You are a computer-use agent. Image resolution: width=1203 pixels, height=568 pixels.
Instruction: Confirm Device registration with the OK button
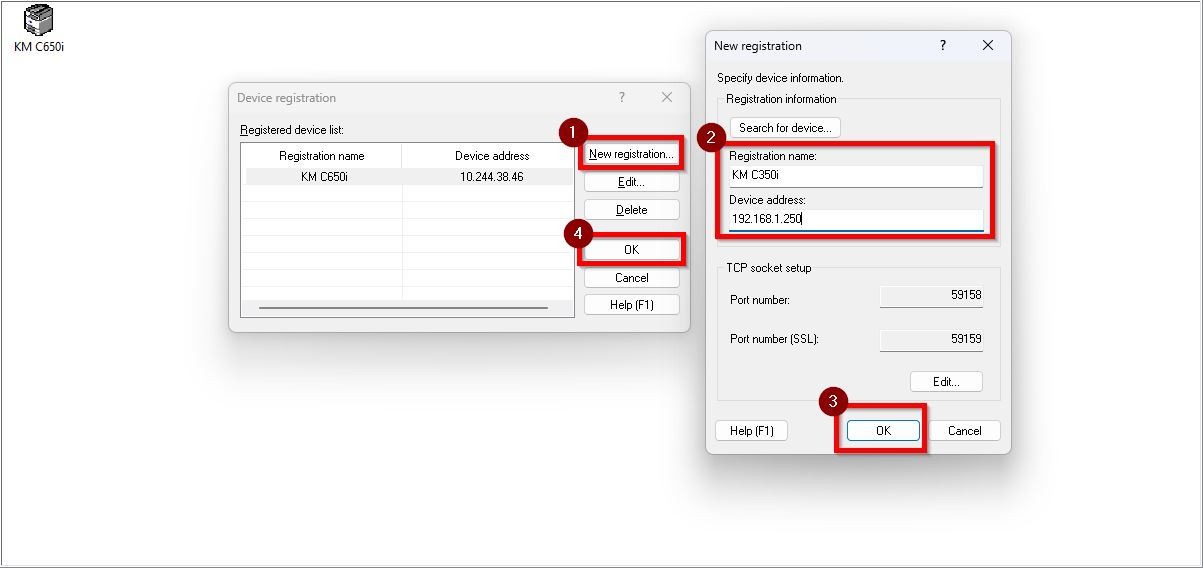click(x=631, y=250)
